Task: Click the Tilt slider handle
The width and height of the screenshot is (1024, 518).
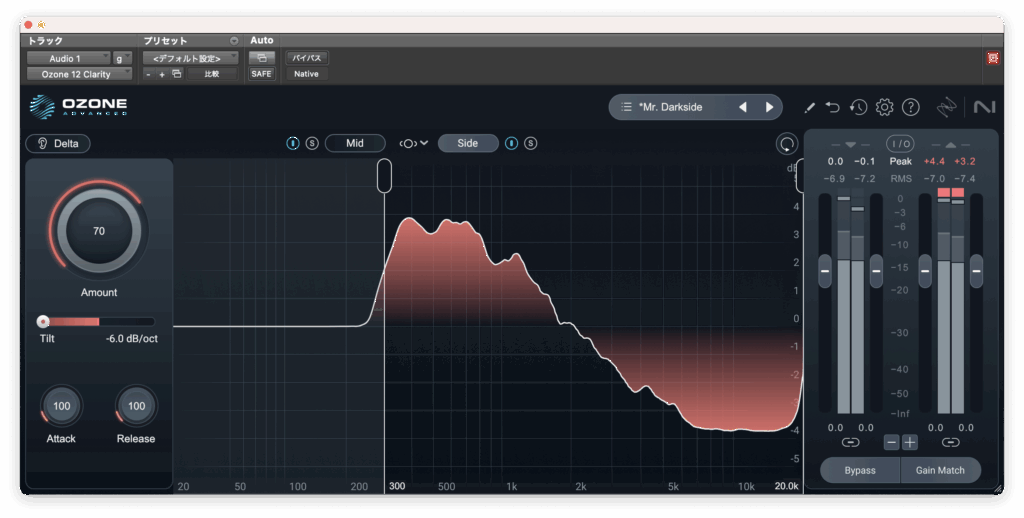Action: pos(43,322)
